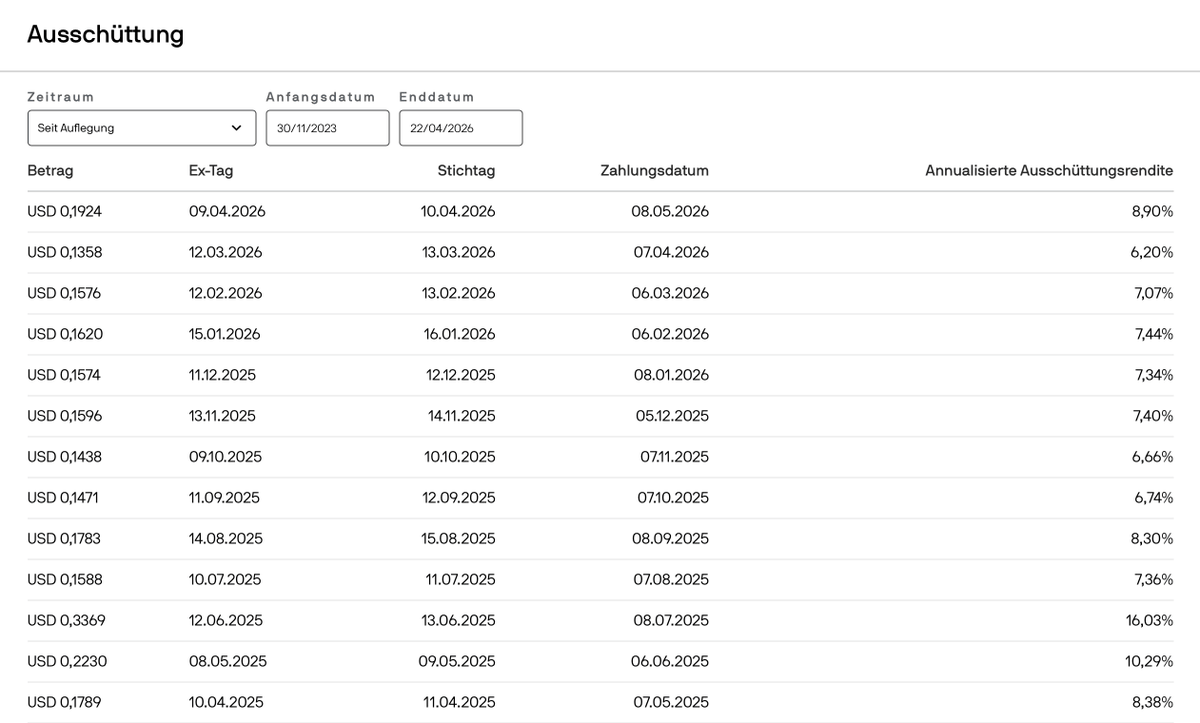Screen dimensions: 1200x723
Task: Select amount USD 0,2230
Action: point(66,662)
